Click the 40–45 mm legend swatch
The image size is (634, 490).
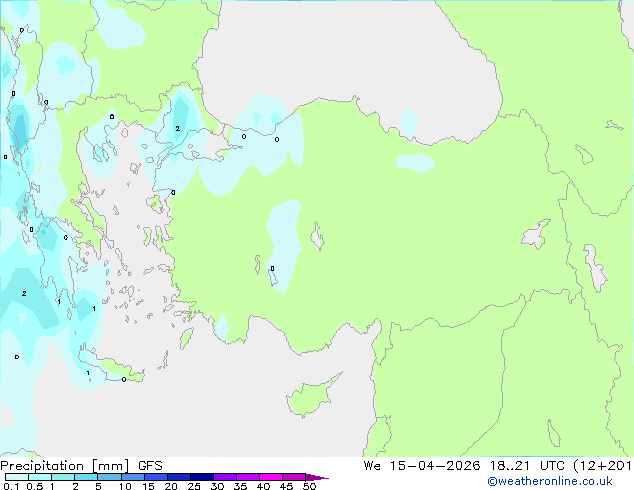[271, 477]
